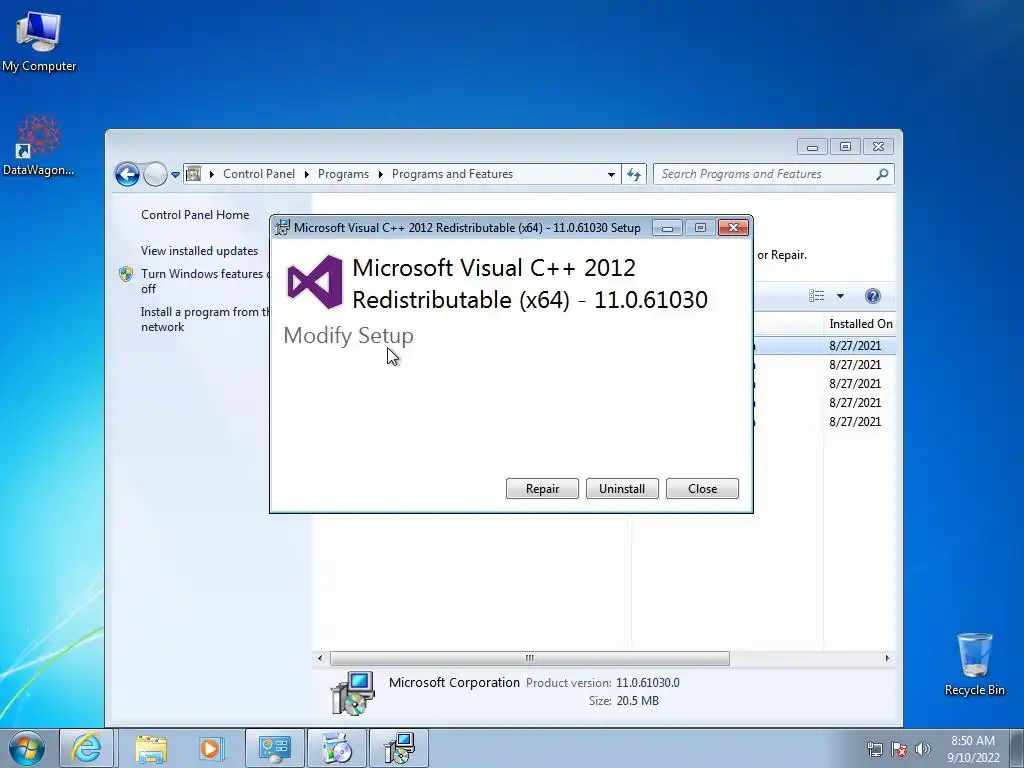Click the Product version 11.0.61030.0 value

[647, 682]
